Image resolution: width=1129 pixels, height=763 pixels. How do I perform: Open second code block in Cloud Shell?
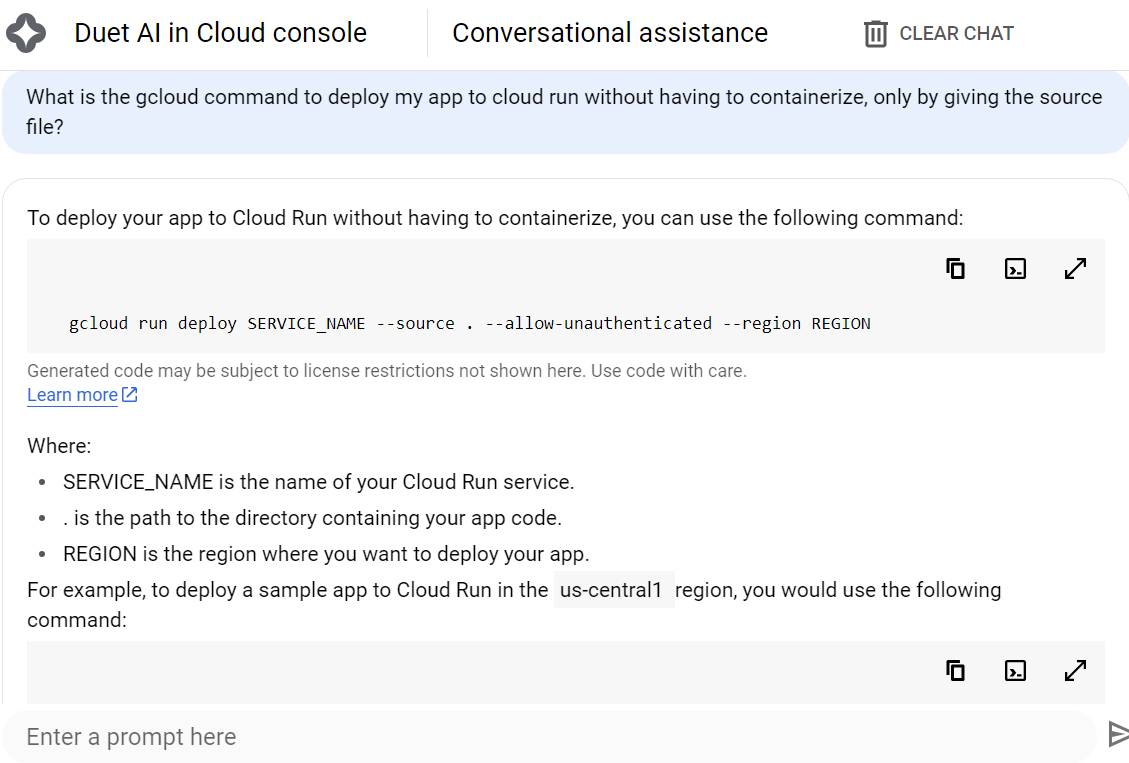click(1015, 671)
